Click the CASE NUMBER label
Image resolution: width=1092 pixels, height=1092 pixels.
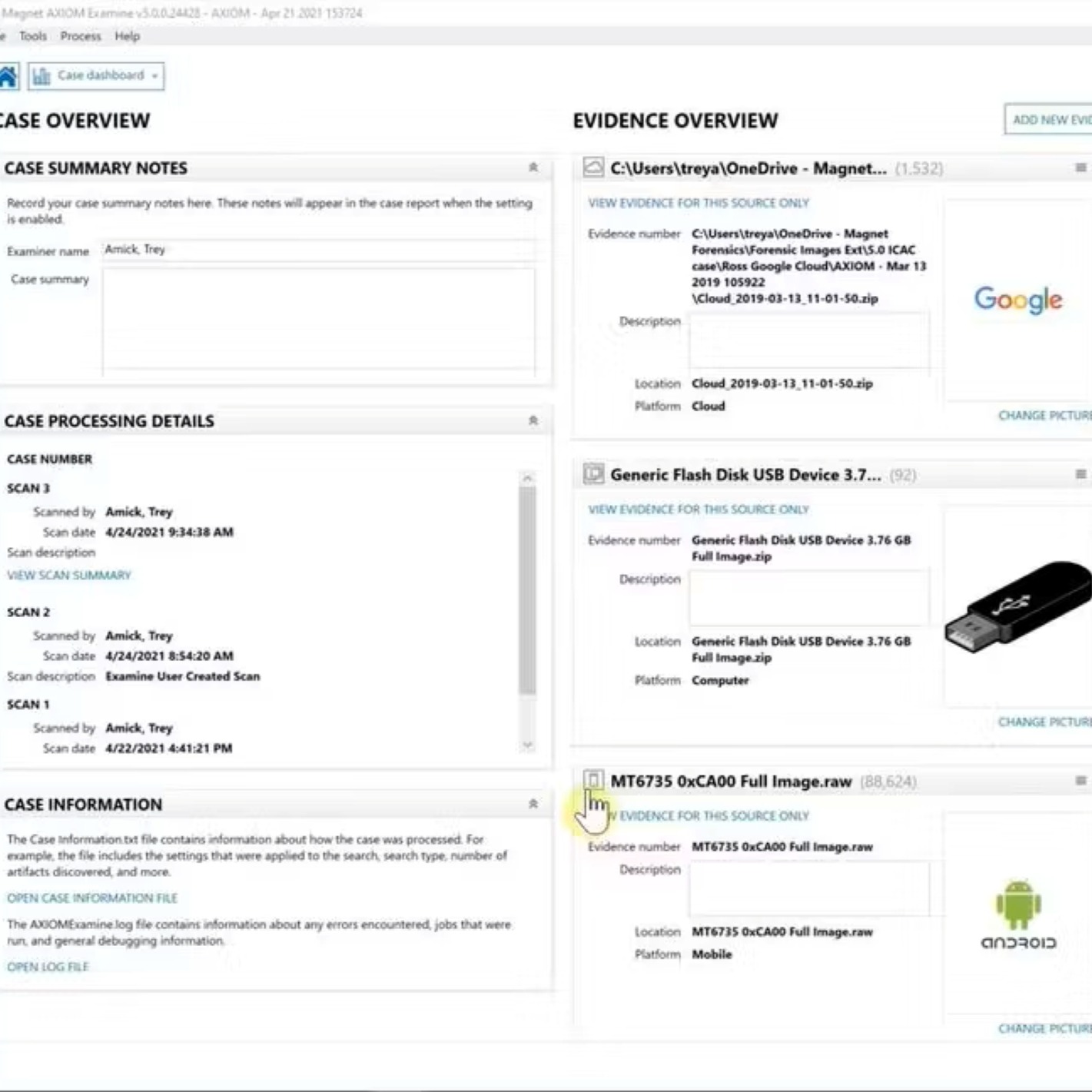click(50, 459)
